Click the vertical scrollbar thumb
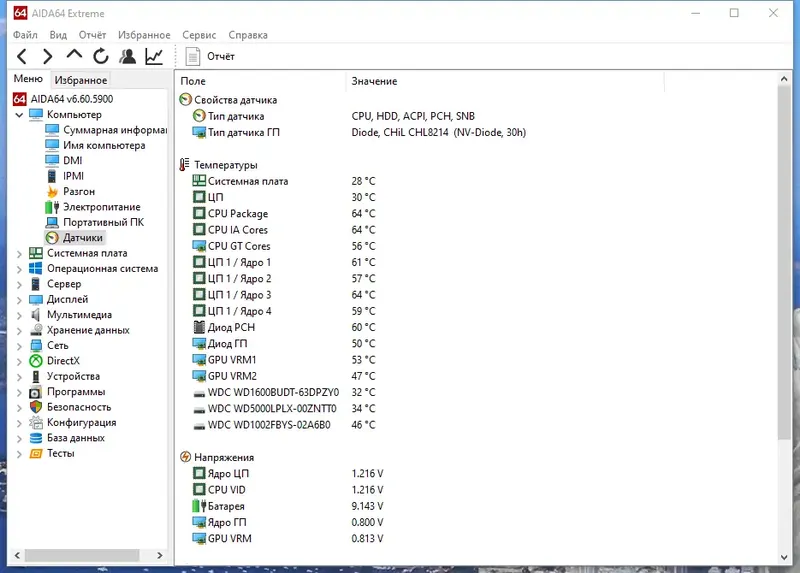This screenshot has width=800, height=573. (x=784, y=262)
